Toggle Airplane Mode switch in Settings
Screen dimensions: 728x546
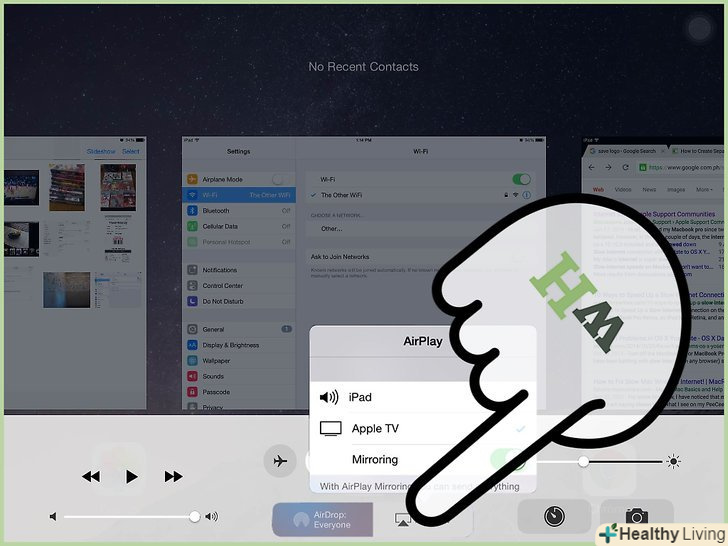pyautogui.click(x=280, y=179)
